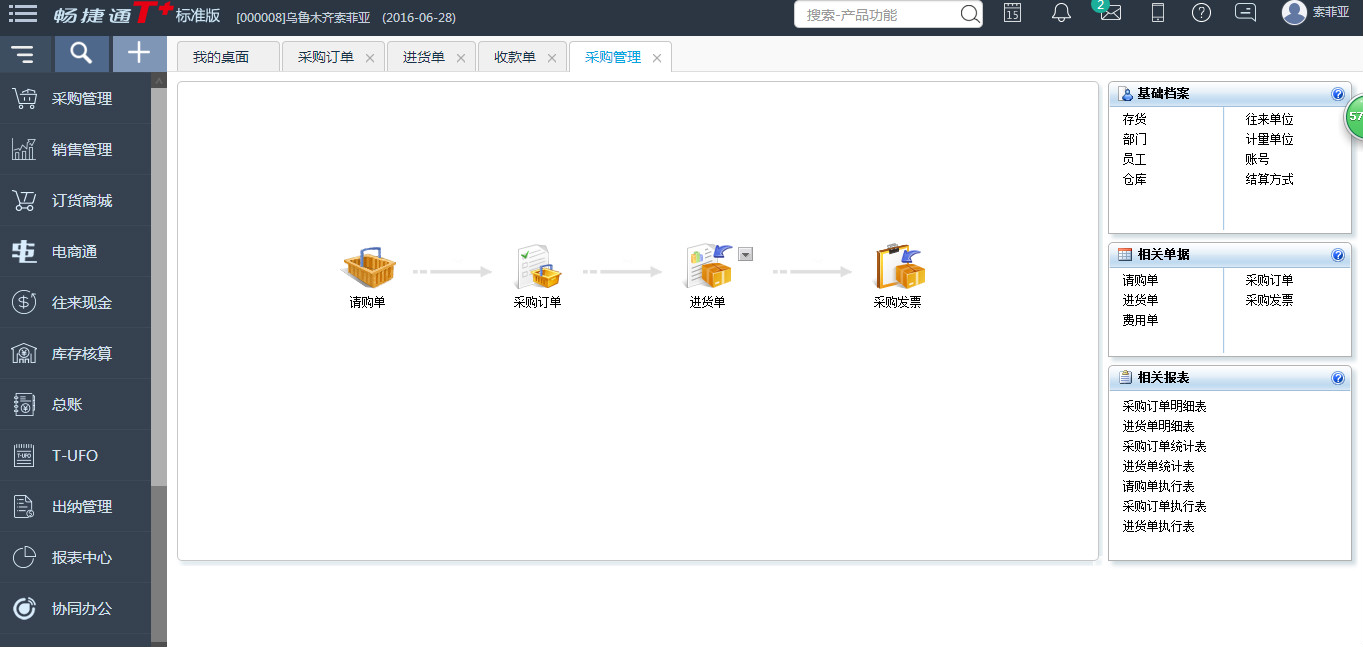The height and width of the screenshot is (647, 1363).
Task: Open 账号 link
Action: [x=1257, y=159]
